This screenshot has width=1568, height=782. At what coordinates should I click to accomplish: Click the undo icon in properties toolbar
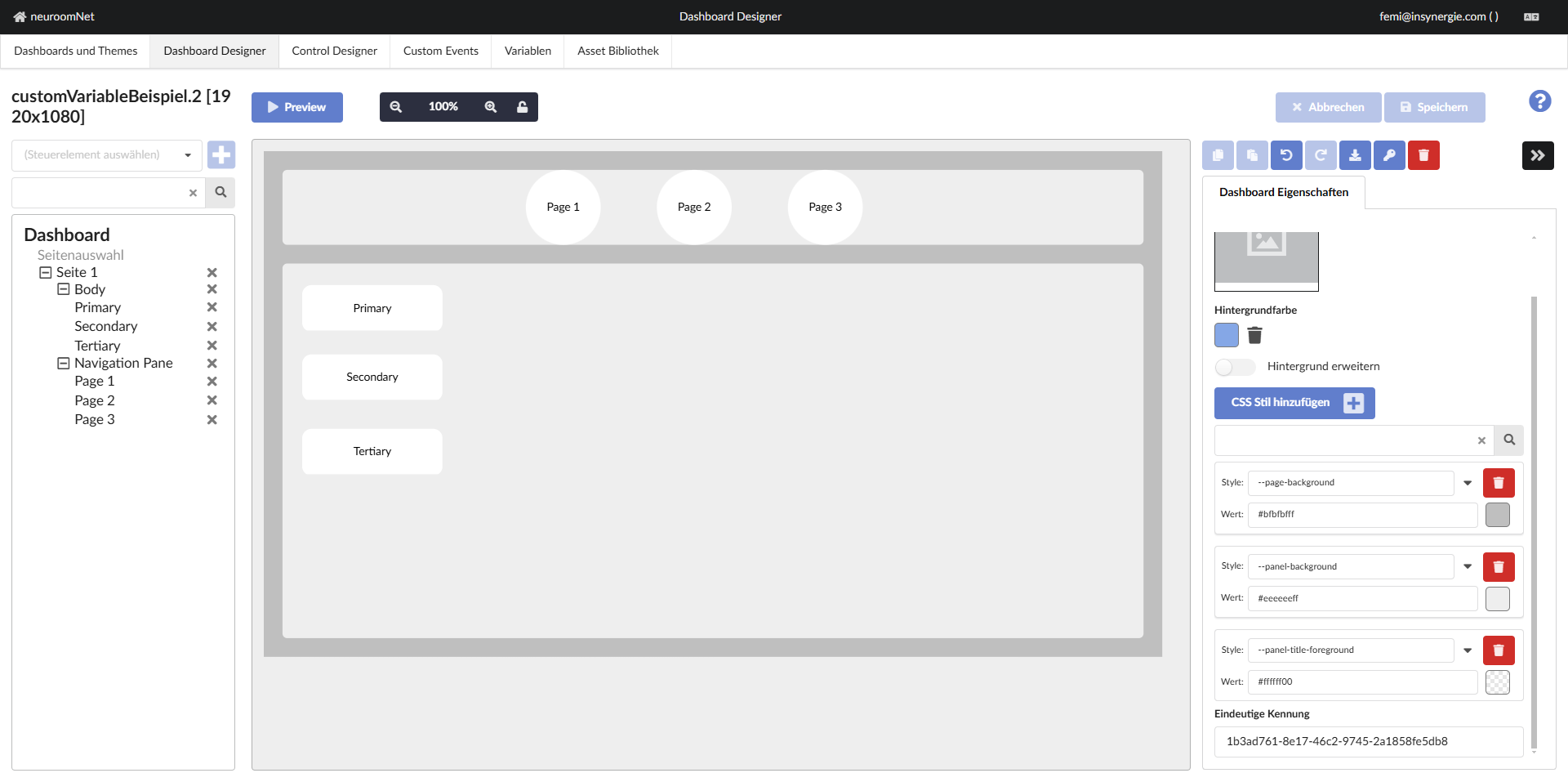[x=1286, y=155]
